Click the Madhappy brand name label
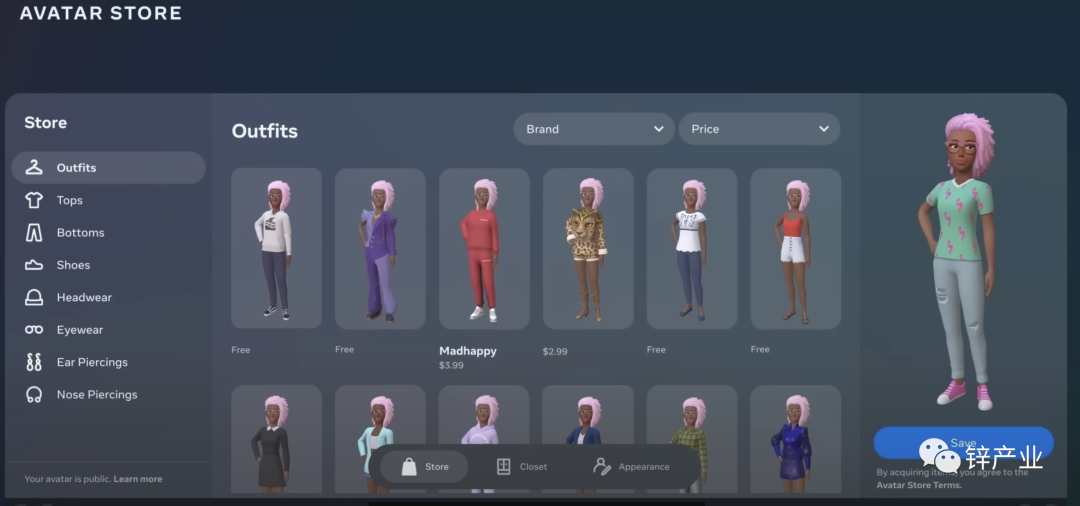This screenshot has height=506, width=1080. [468, 351]
